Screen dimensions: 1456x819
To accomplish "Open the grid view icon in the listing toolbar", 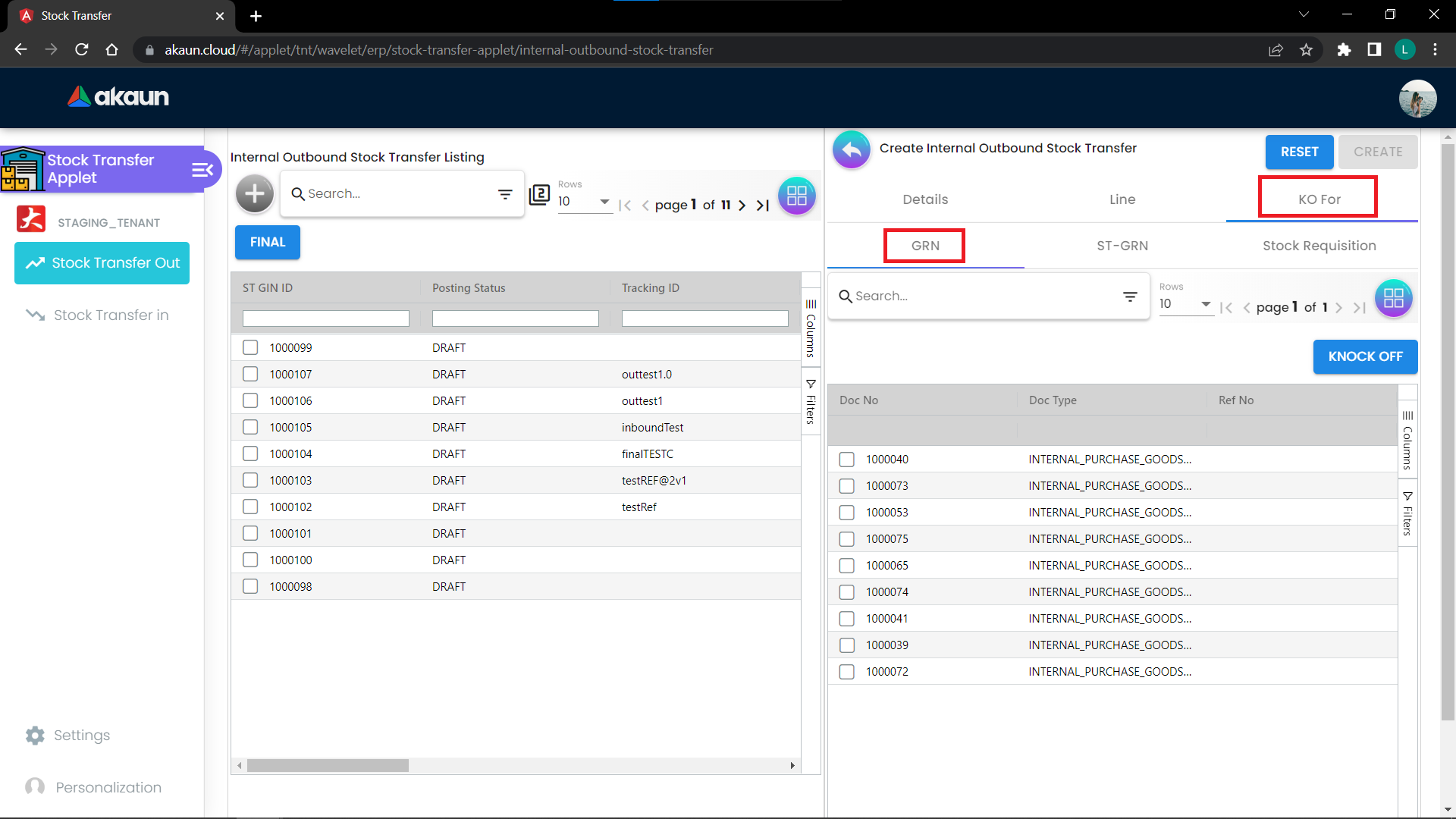I will coord(796,196).
